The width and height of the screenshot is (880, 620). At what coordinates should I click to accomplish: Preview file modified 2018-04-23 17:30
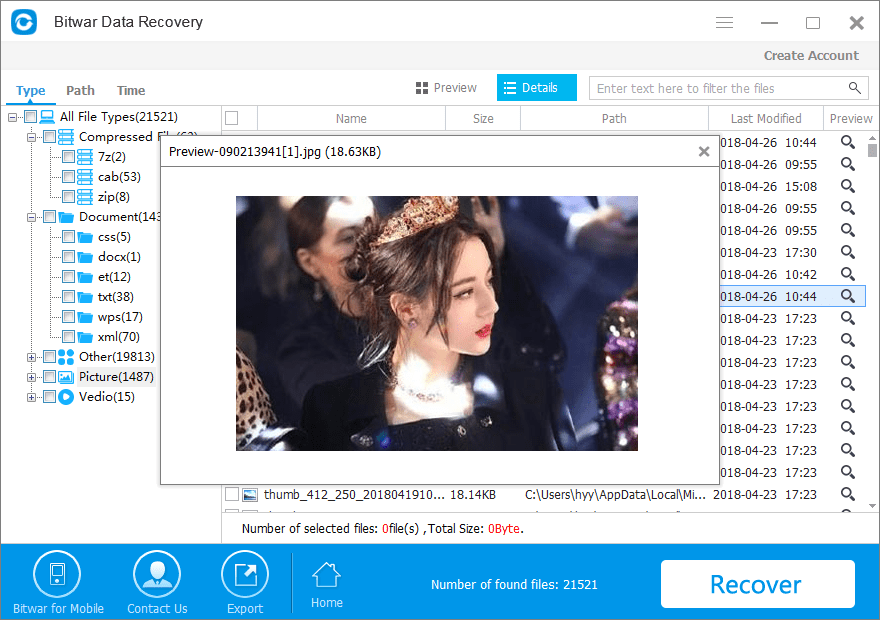(x=847, y=252)
